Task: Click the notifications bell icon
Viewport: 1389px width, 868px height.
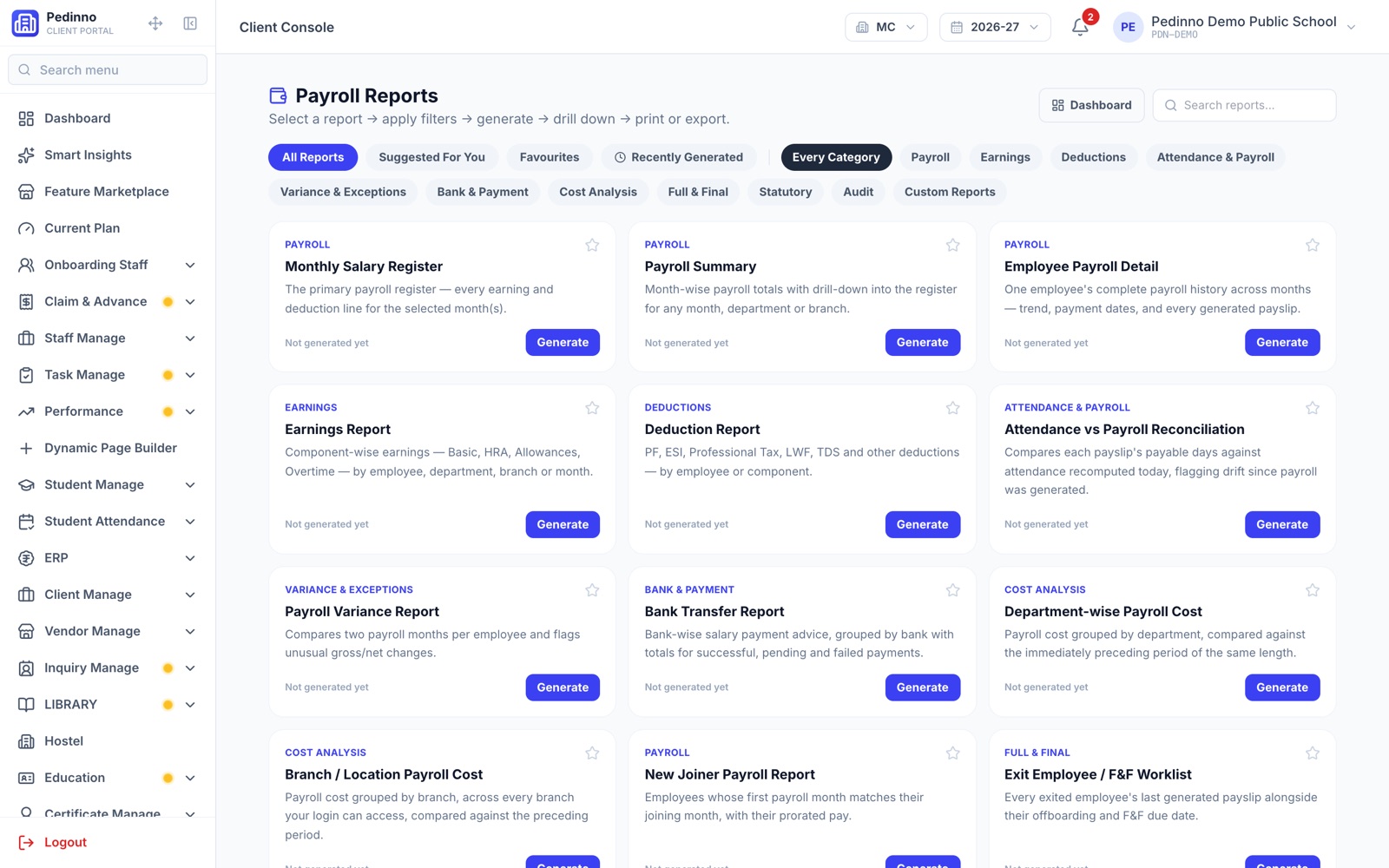Action: (1080, 27)
